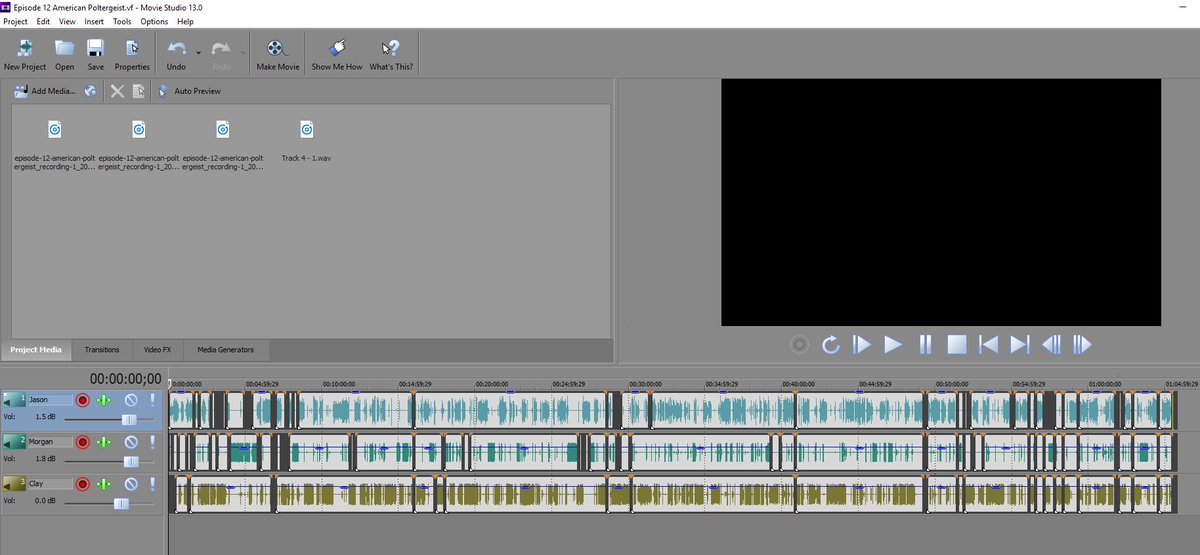Adjust the Jason track volume slider
This screenshot has height=555, width=1200.
129,419
